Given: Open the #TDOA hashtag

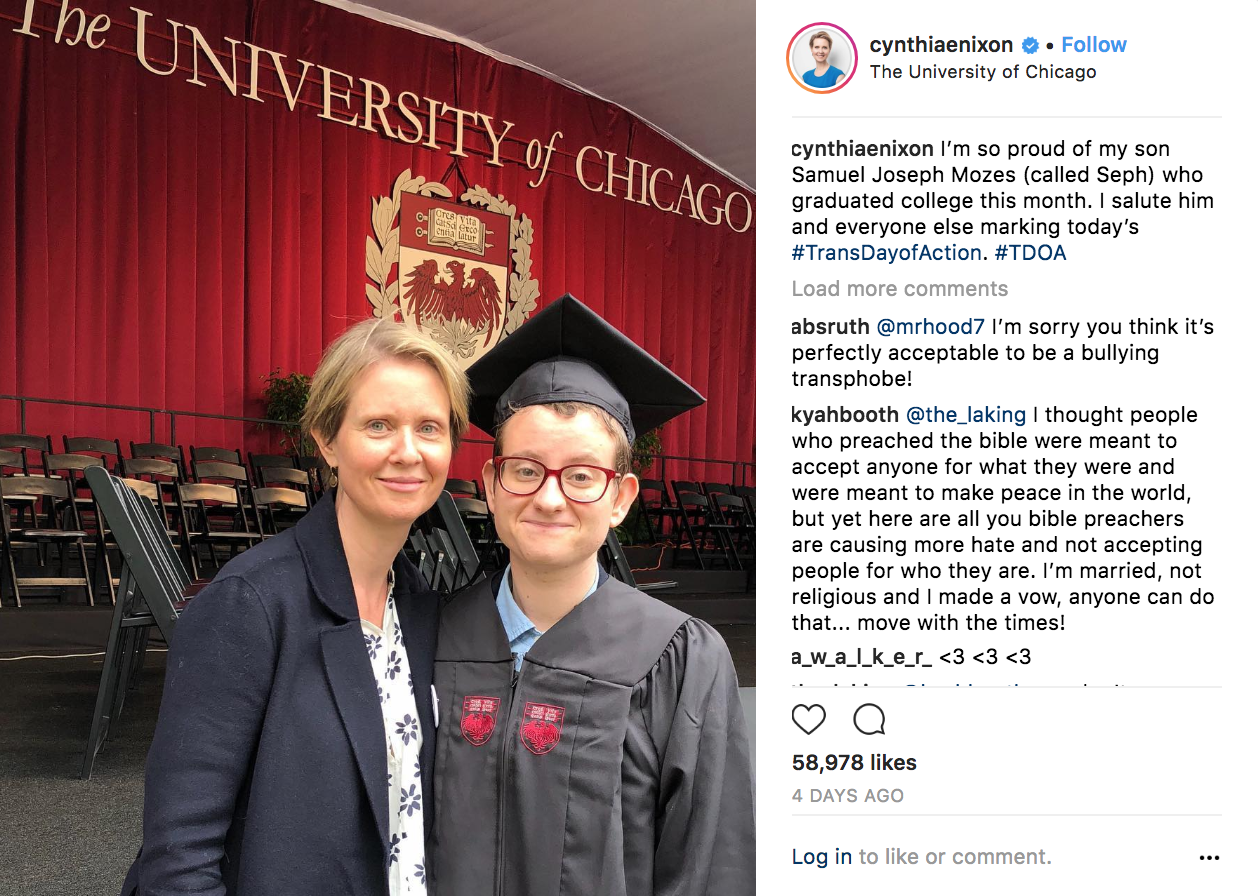Looking at the screenshot, I should click(x=1031, y=253).
